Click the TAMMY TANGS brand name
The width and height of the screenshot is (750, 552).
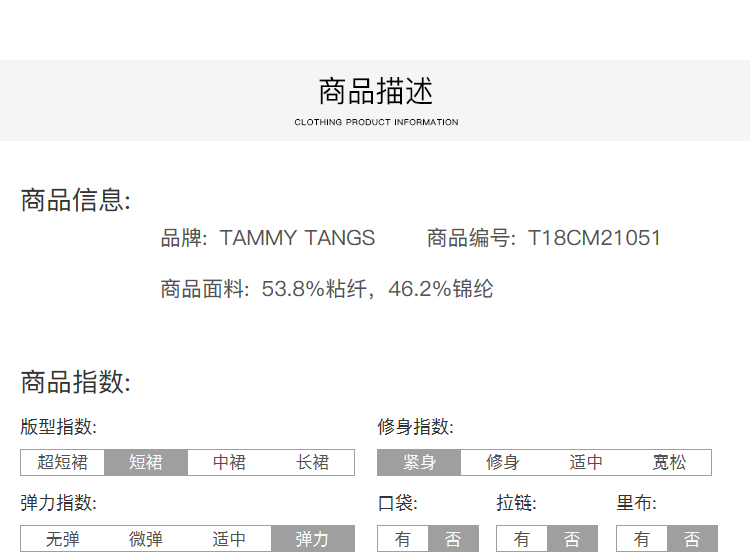click(x=297, y=238)
